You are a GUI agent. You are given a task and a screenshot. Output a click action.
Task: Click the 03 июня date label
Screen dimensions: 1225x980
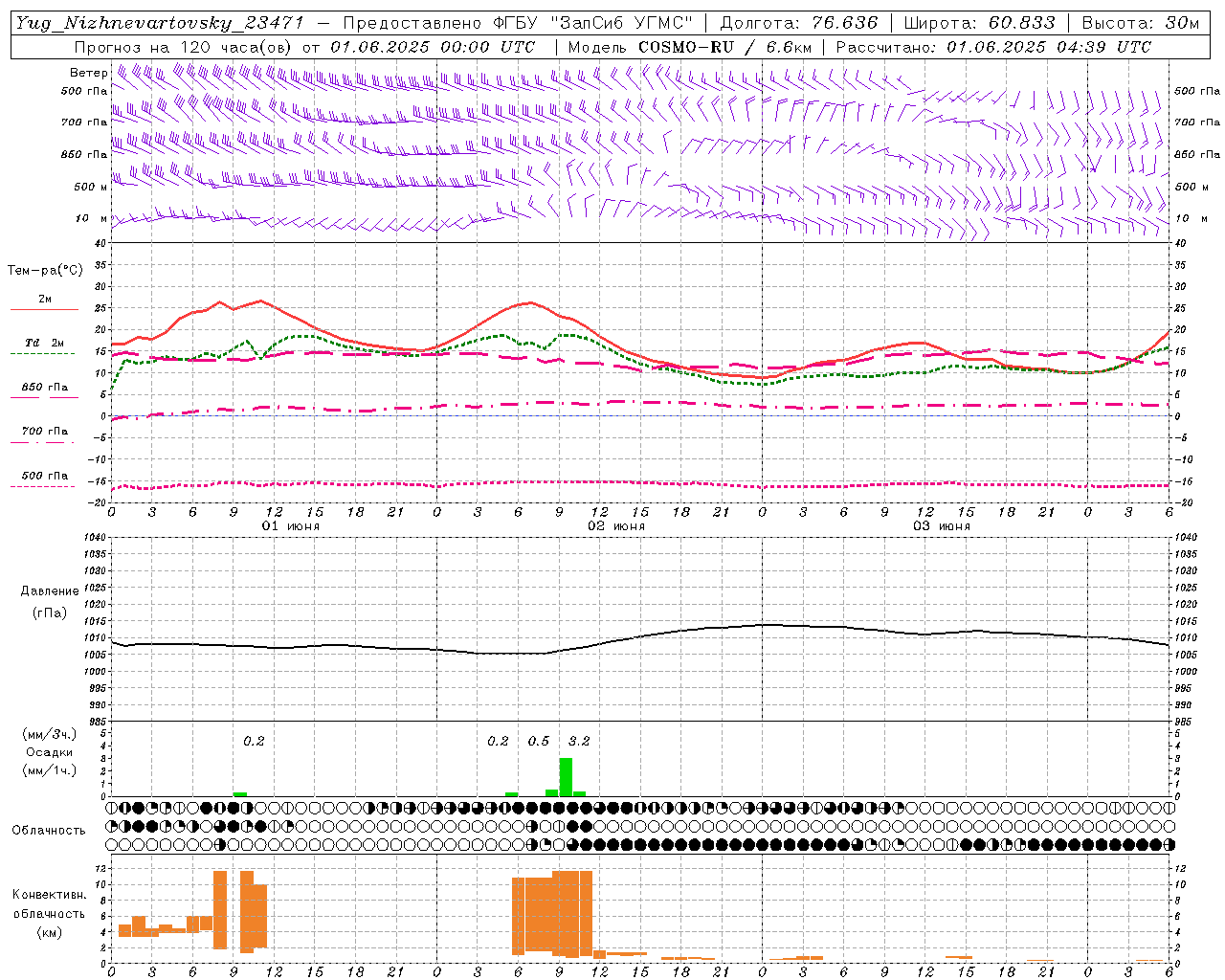tap(942, 526)
